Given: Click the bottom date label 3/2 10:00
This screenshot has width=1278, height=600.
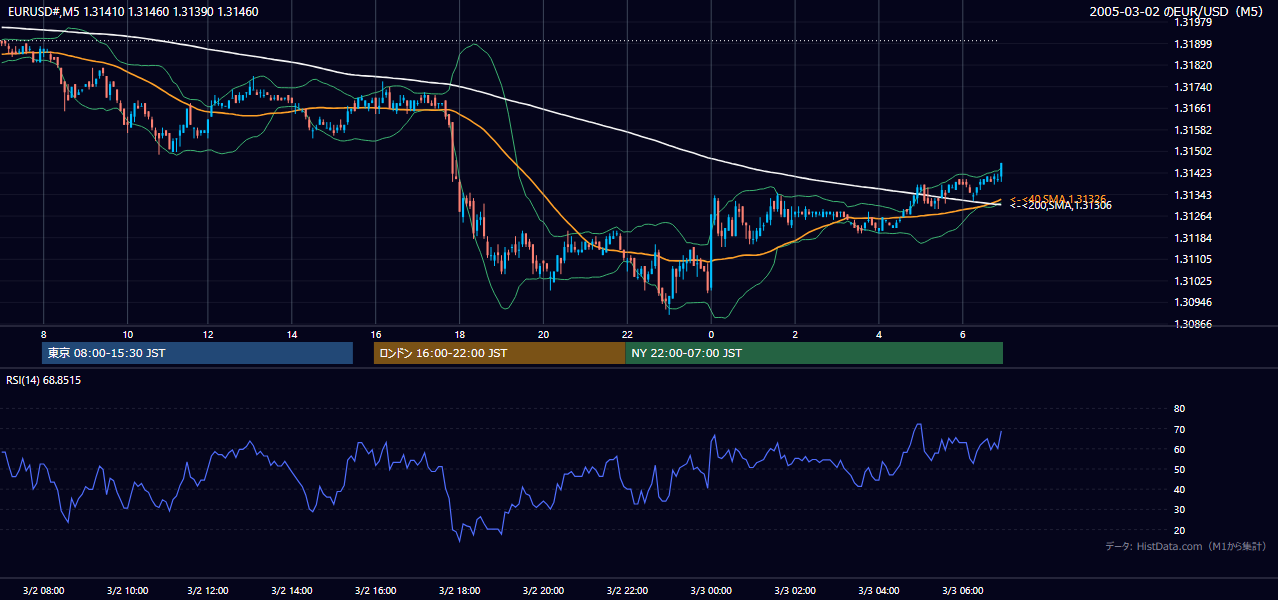Looking at the screenshot, I should click(127, 591).
